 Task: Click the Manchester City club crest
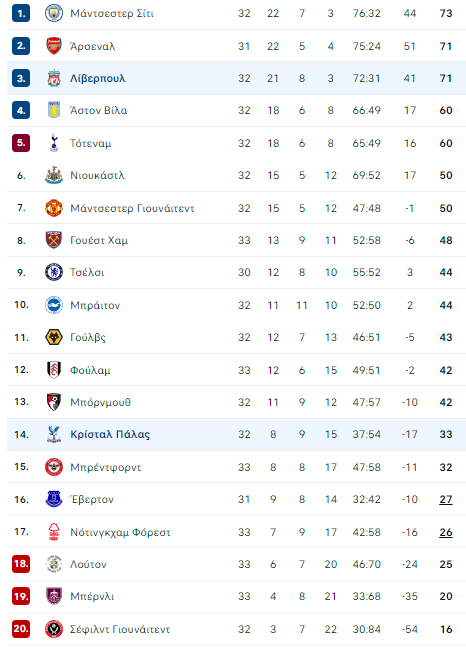click(x=54, y=13)
